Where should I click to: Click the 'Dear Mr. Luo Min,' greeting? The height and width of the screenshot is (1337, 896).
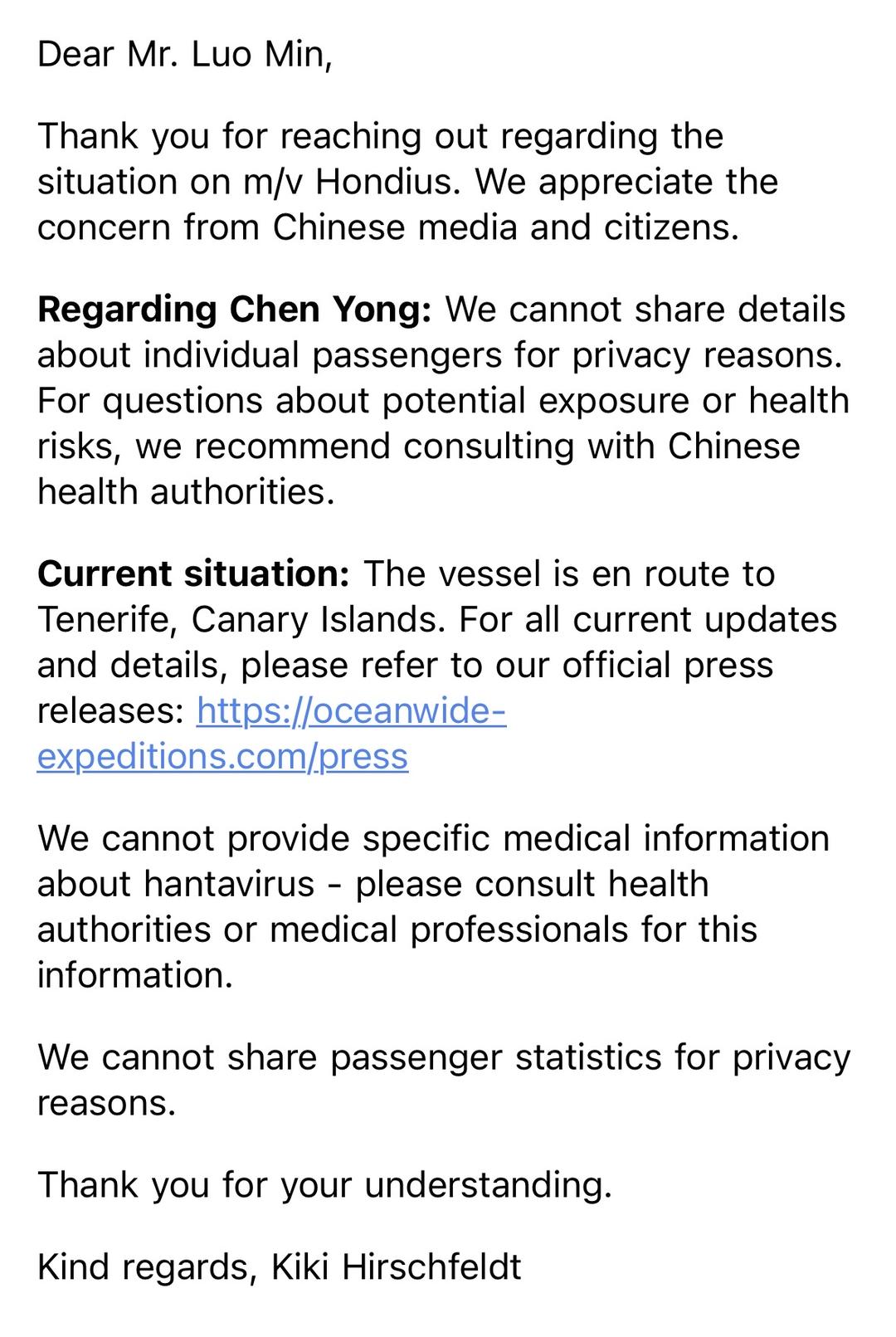tap(185, 55)
